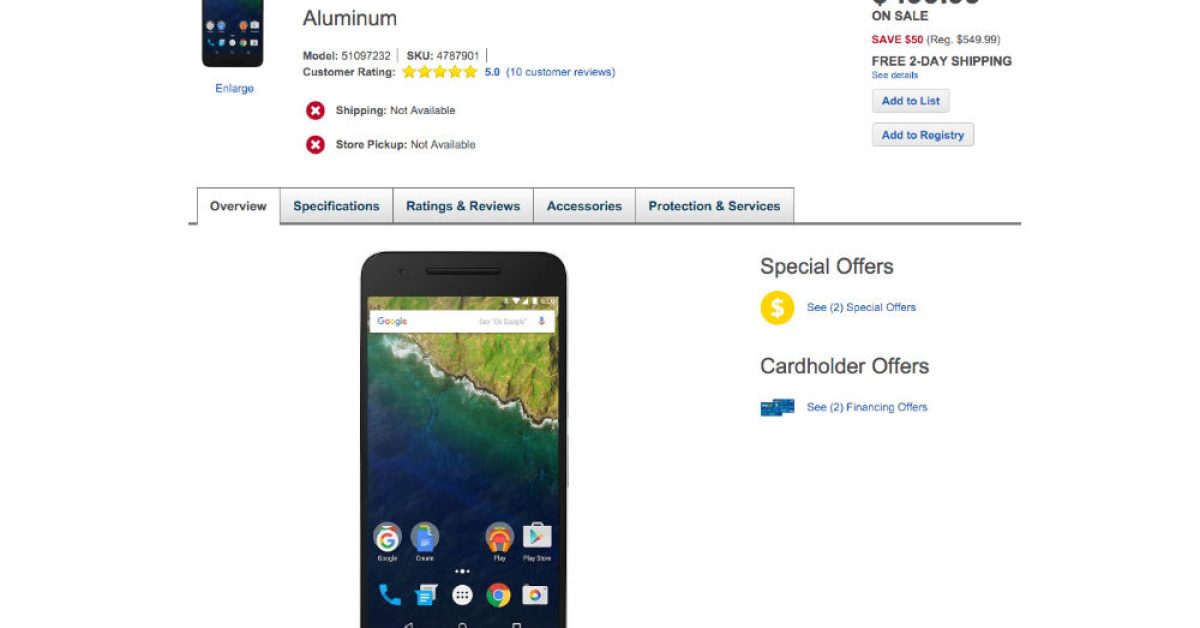Click the five-star customer rating icons
The width and height of the screenshot is (1200, 628).
440,72
